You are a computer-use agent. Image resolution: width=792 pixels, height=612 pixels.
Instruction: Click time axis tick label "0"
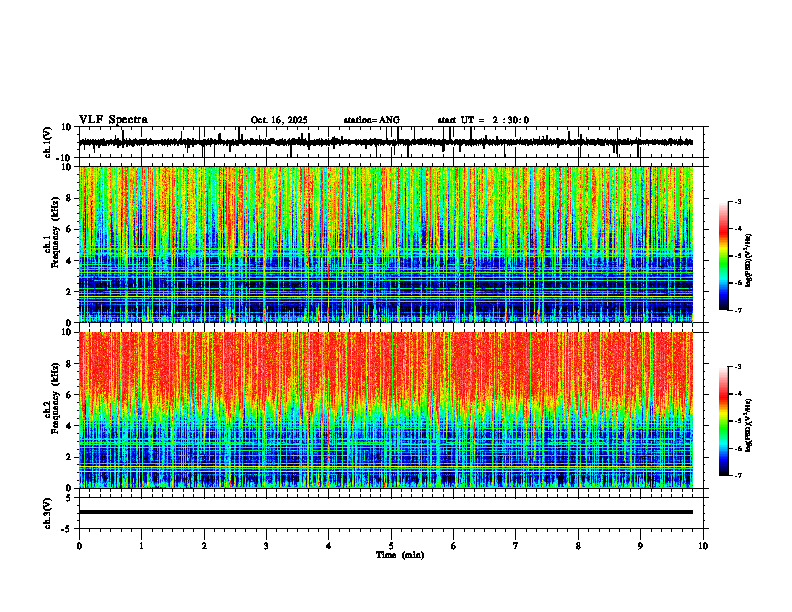(x=79, y=546)
